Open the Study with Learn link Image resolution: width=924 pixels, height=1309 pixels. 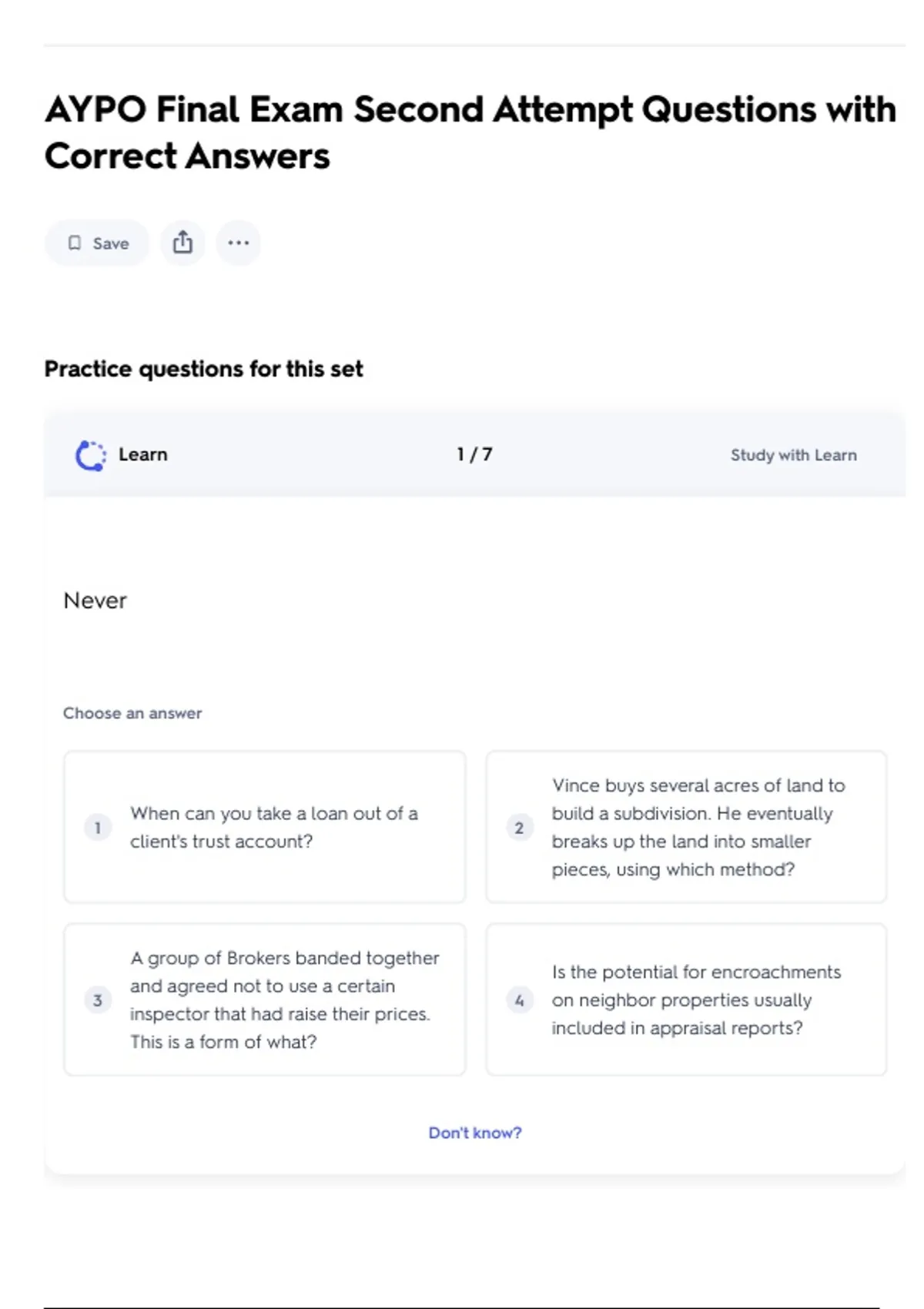pos(793,455)
